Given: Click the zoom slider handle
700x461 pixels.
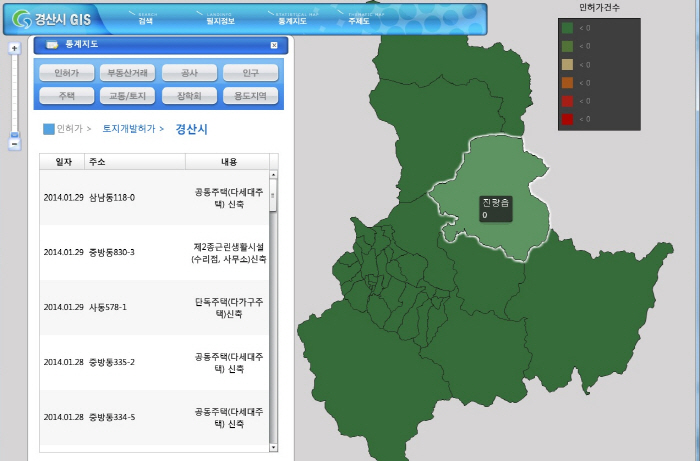Looking at the screenshot, I should click(x=14, y=135).
